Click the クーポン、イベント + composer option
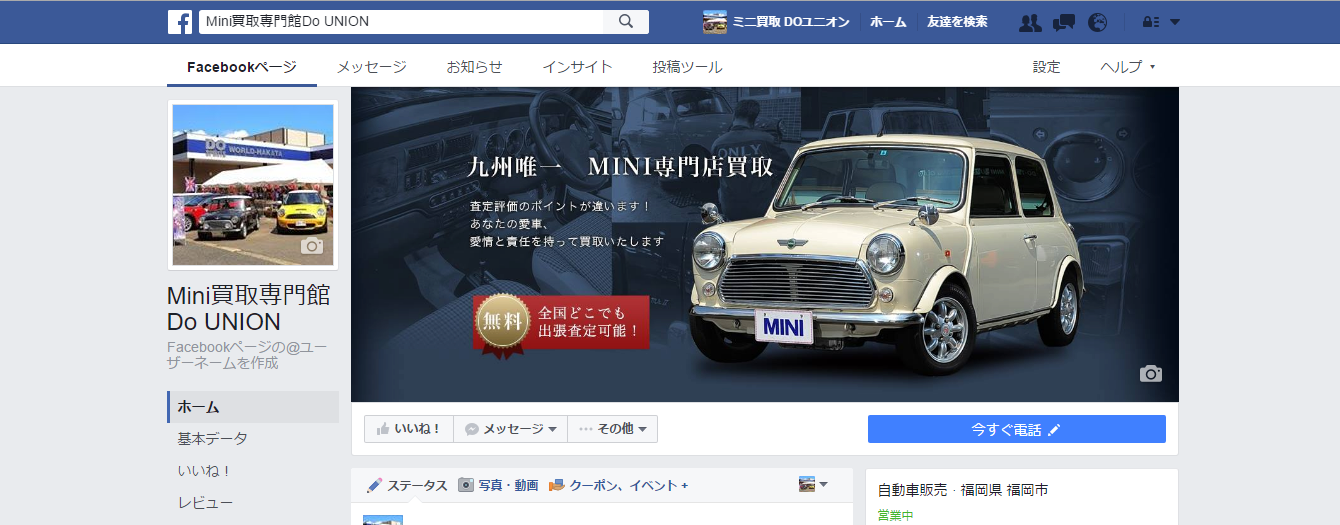 point(618,485)
